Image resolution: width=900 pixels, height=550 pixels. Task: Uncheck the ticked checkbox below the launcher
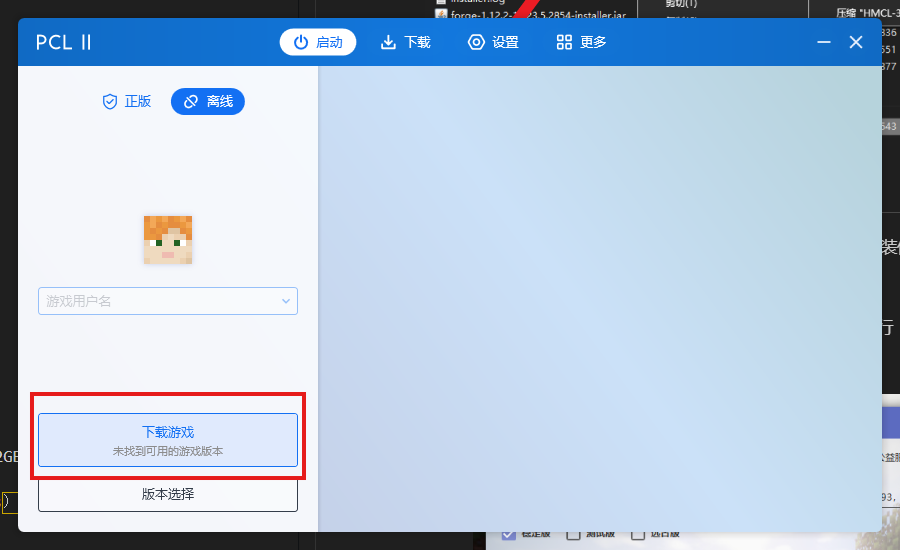[x=509, y=535]
